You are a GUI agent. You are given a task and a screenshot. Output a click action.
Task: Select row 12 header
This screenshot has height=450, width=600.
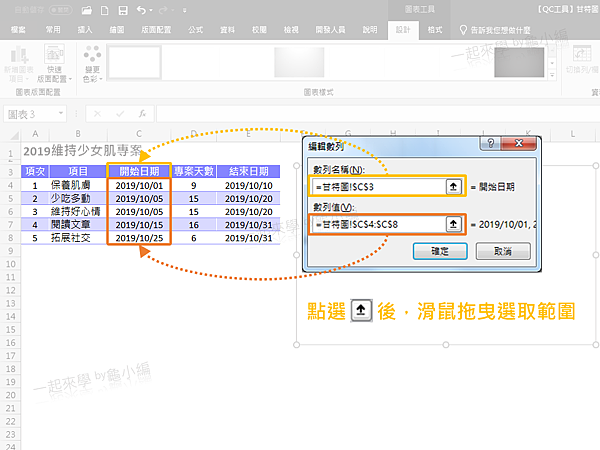[x=10, y=290]
